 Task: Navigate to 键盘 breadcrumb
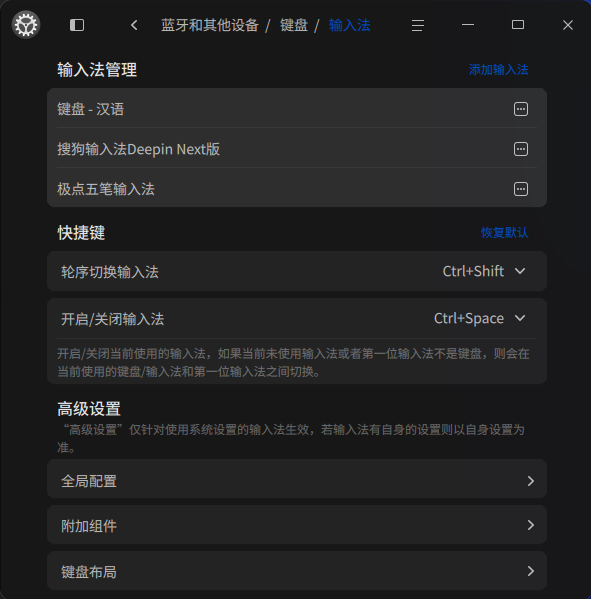click(294, 26)
